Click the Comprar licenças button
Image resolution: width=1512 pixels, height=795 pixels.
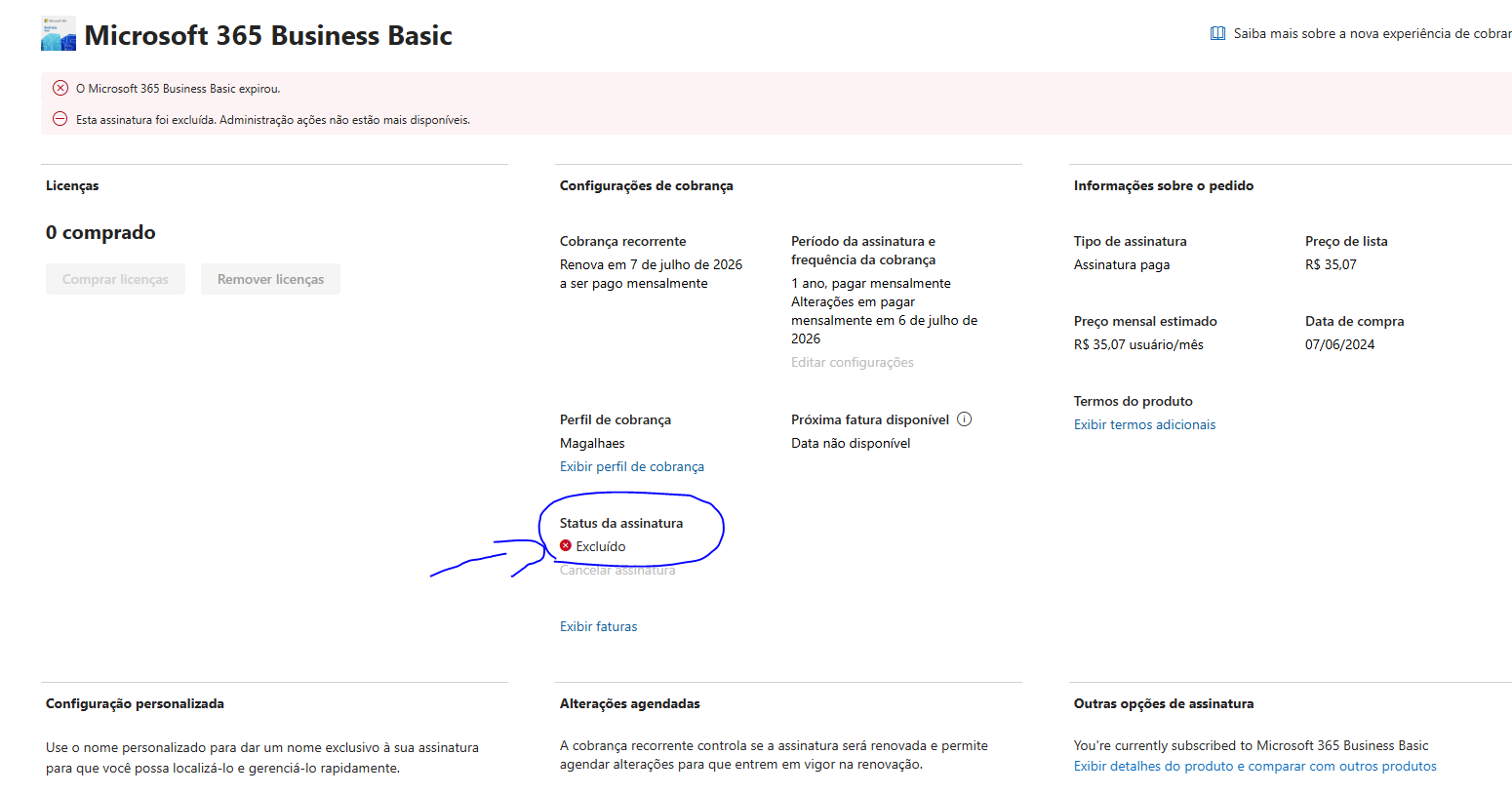[115, 279]
